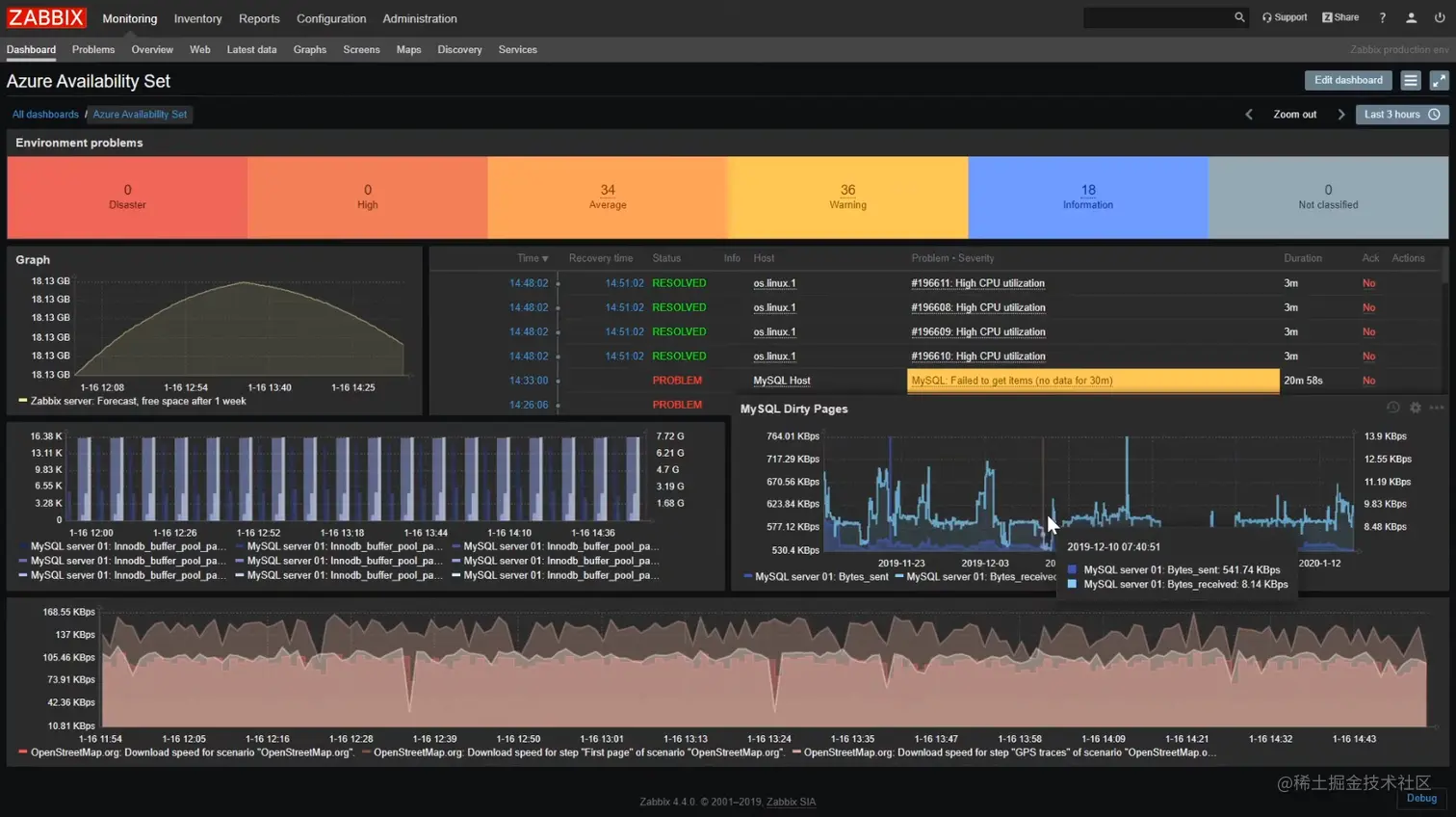Open the Configuration menu
Screen dimensions: 1456x817
point(331,18)
